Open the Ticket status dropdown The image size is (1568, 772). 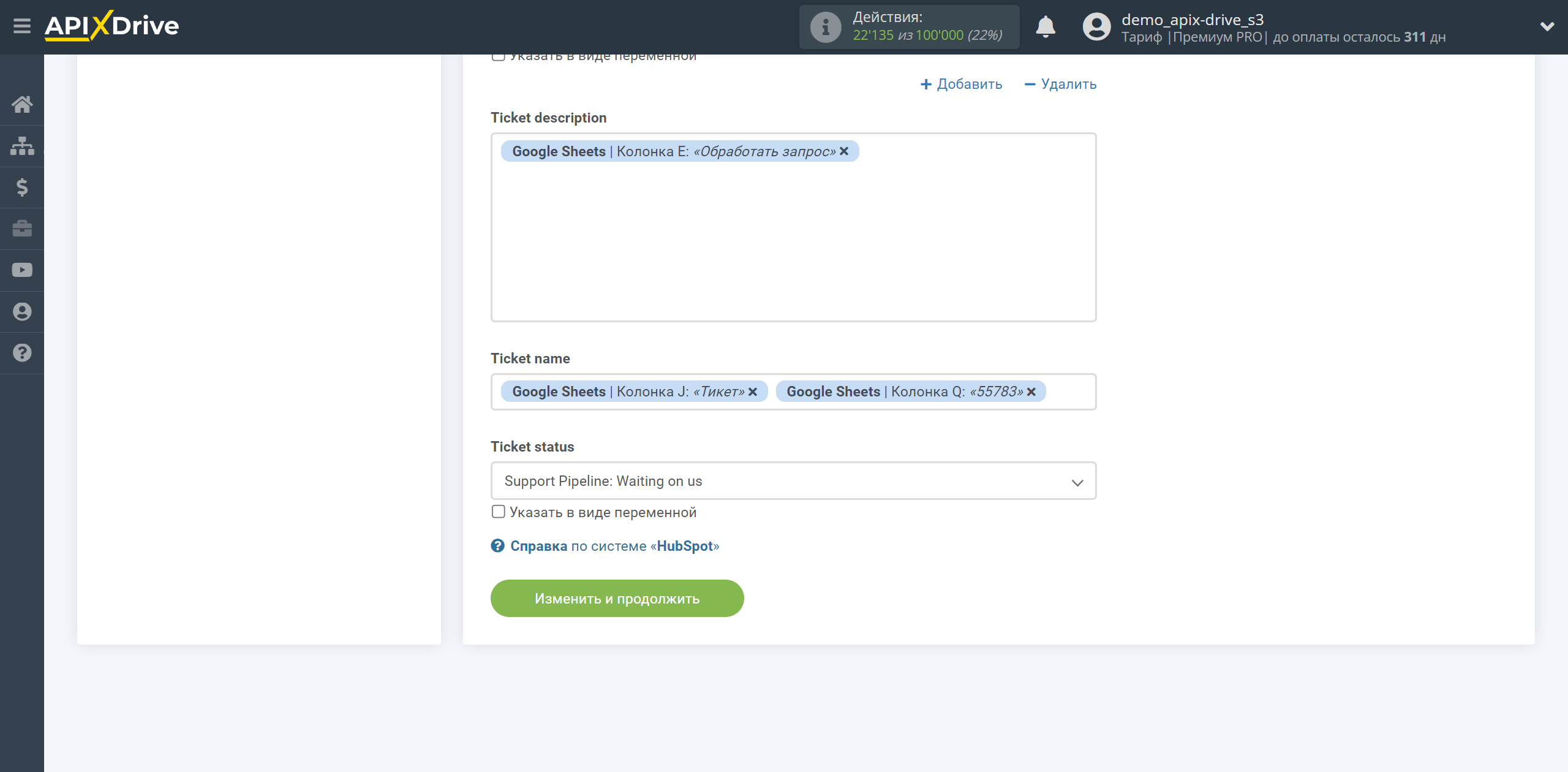[793, 481]
